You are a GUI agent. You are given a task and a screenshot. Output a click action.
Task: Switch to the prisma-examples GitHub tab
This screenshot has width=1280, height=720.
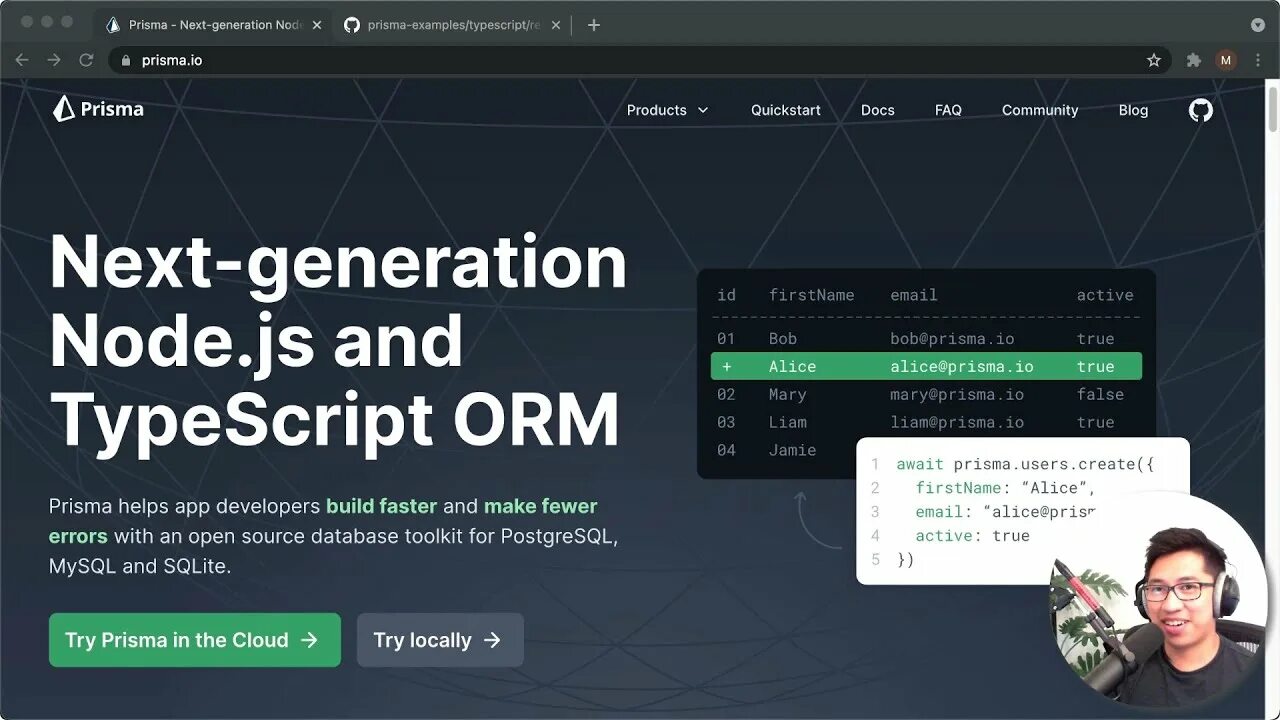[x=453, y=25]
